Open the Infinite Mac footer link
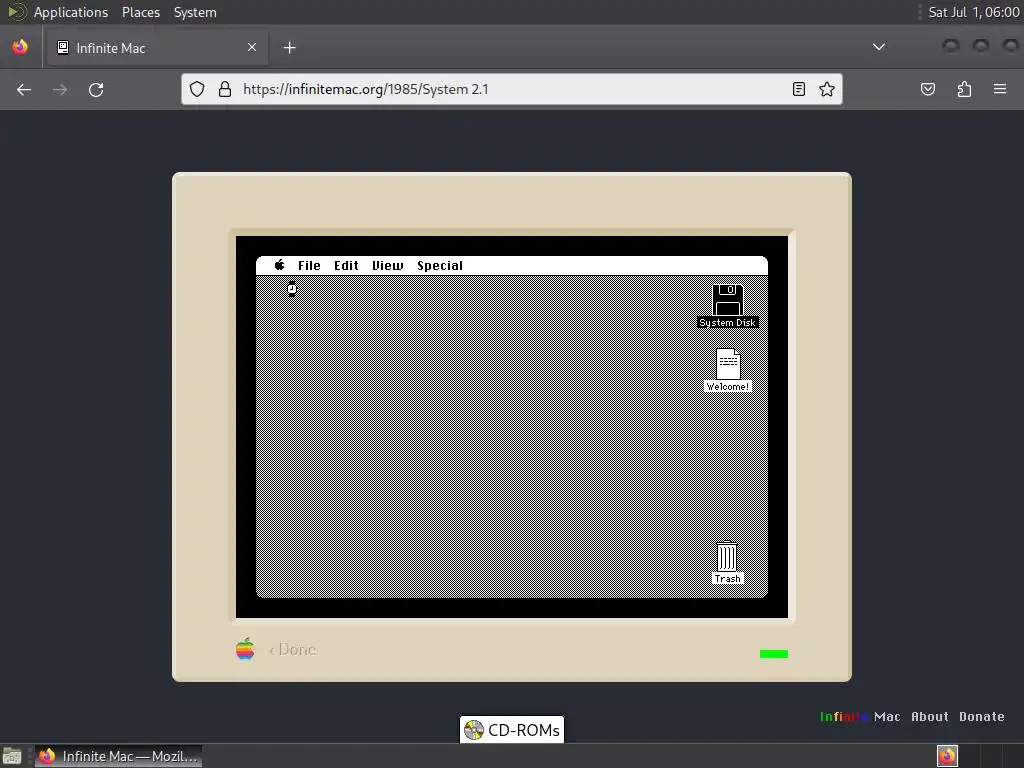Screen dimensions: 1024x768 click(x=859, y=716)
